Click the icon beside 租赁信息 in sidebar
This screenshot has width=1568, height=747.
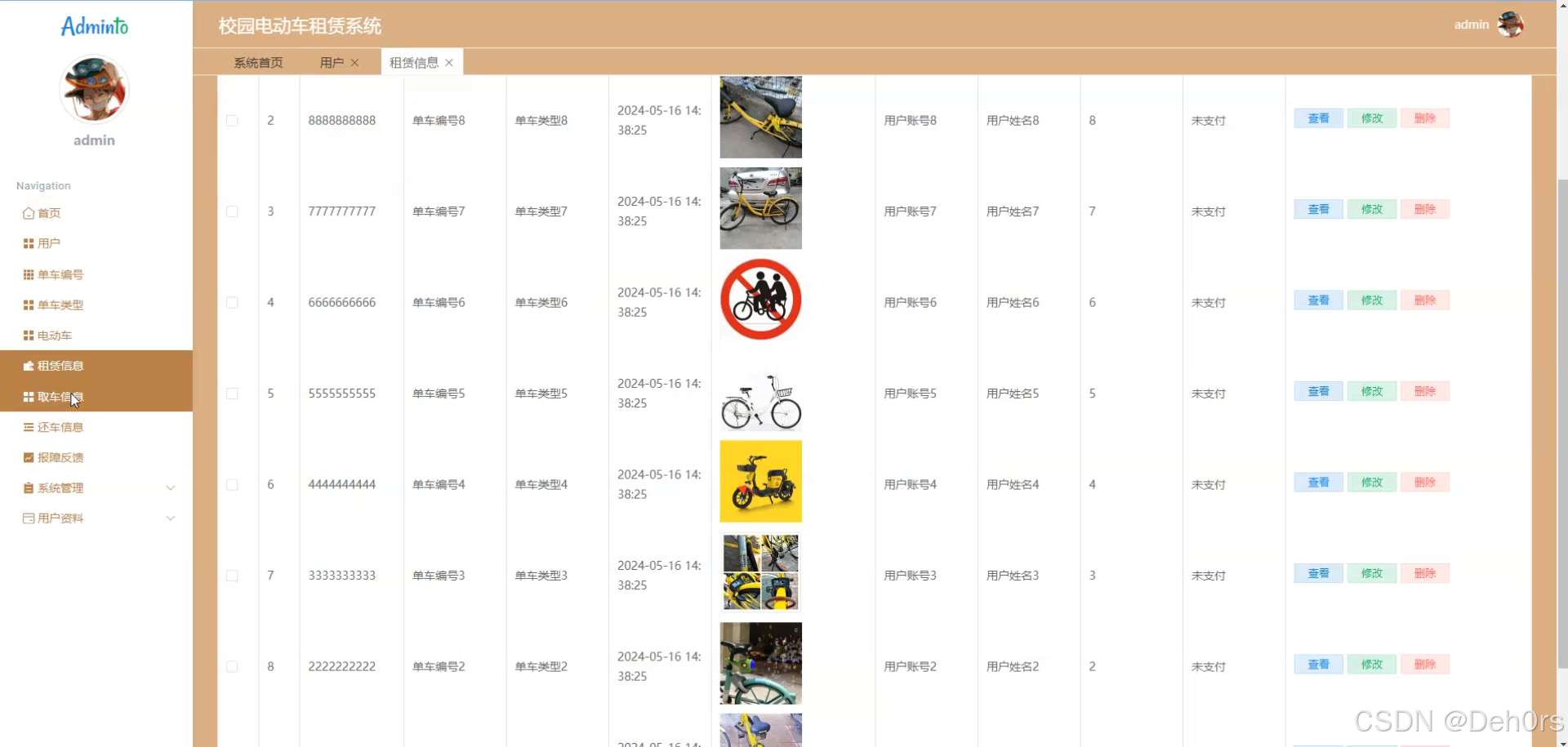pos(29,366)
